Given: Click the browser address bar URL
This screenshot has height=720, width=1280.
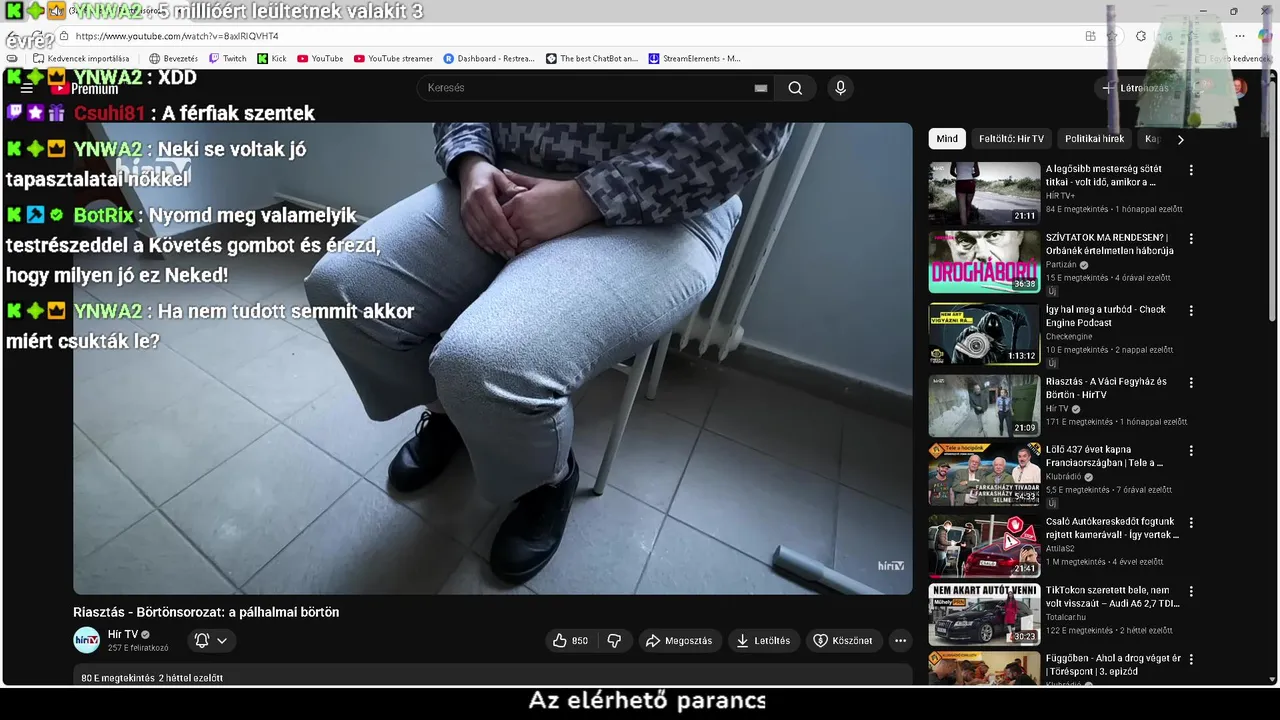Looking at the screenshot, I should tap(177, 36).
